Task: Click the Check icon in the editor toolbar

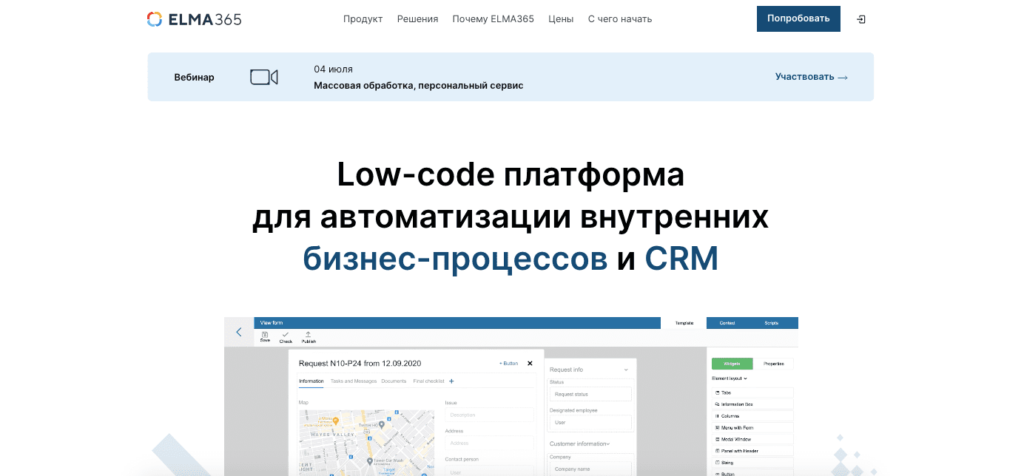Action: [x=285, y=337]
